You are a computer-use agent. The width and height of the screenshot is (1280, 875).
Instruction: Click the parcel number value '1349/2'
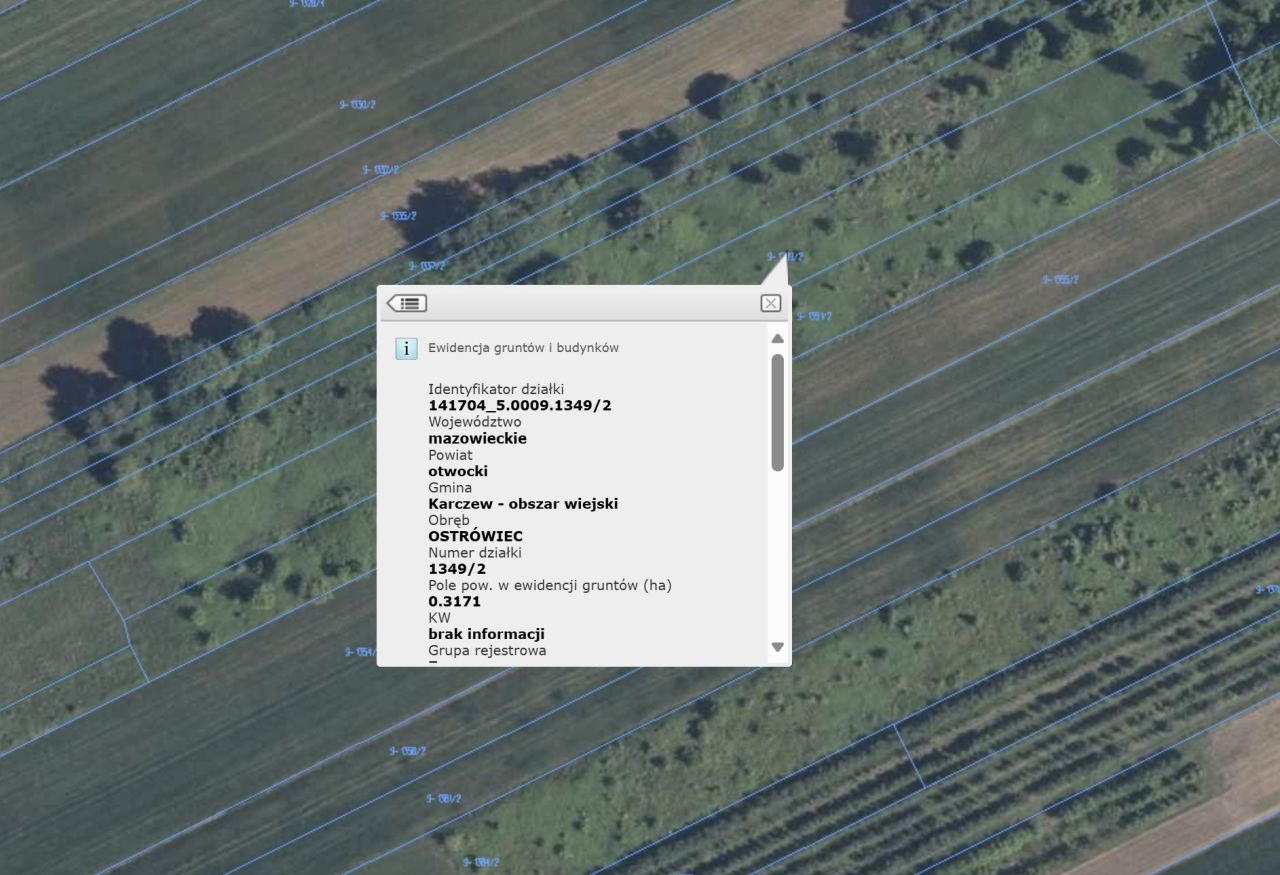(457, 569)
